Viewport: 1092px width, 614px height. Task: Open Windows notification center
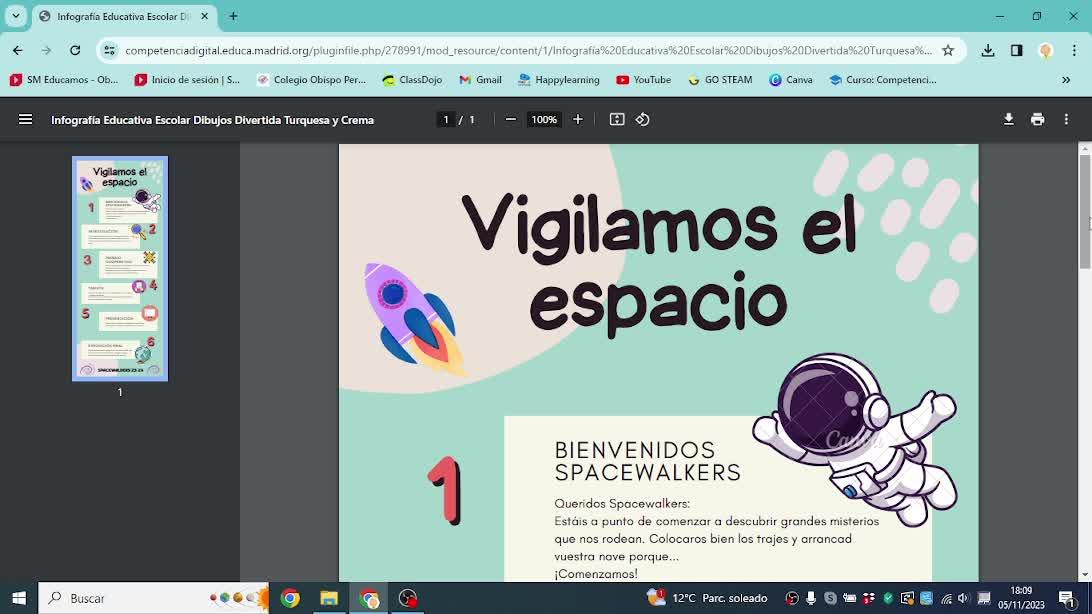1067,598
